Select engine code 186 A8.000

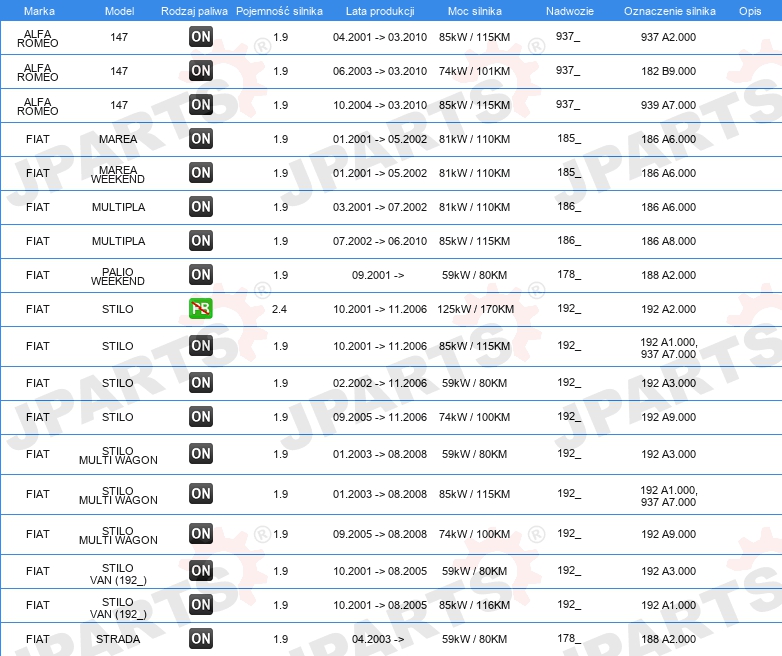click(x=668, y=241)
